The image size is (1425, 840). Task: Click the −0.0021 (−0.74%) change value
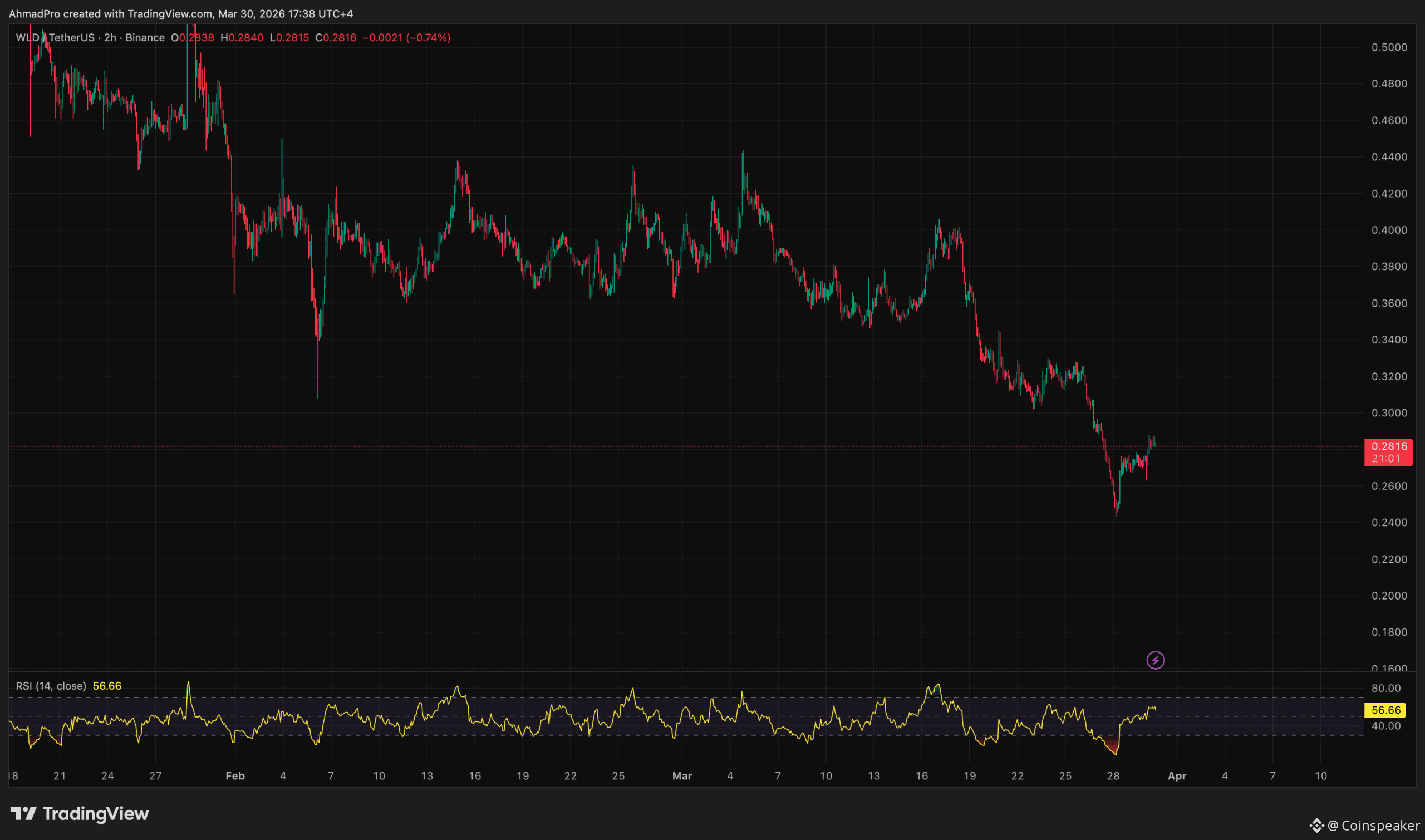point(406,38)
